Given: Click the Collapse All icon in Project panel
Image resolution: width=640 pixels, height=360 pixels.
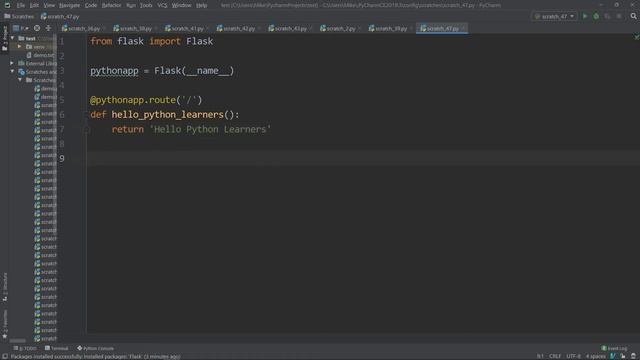Looking at the screenshot, I should tap(49, 28).
